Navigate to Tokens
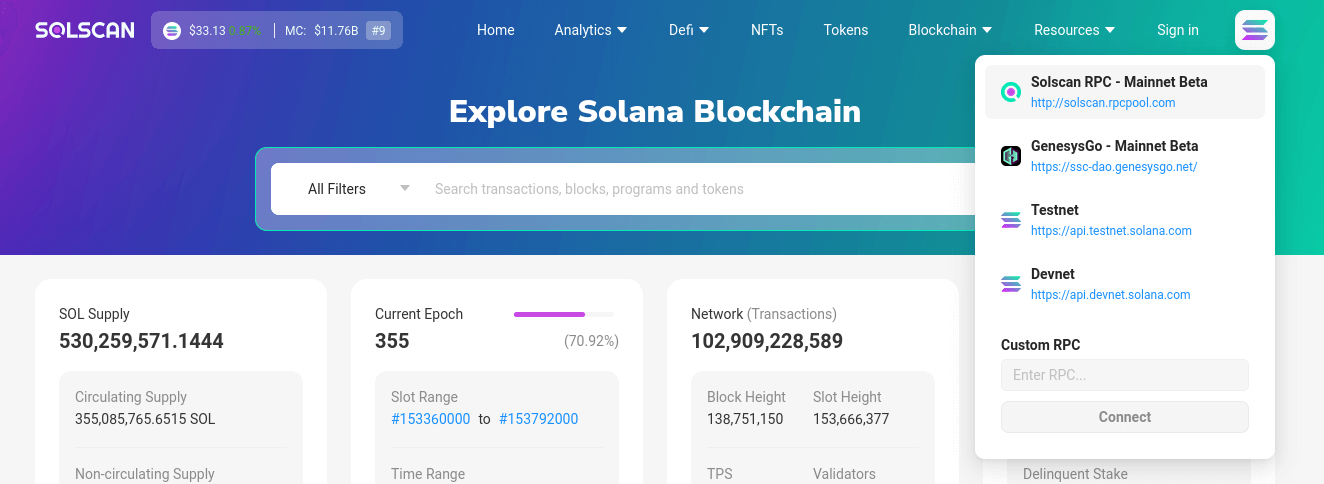This screenshot has height=484, width=1324. click(846, 30)
